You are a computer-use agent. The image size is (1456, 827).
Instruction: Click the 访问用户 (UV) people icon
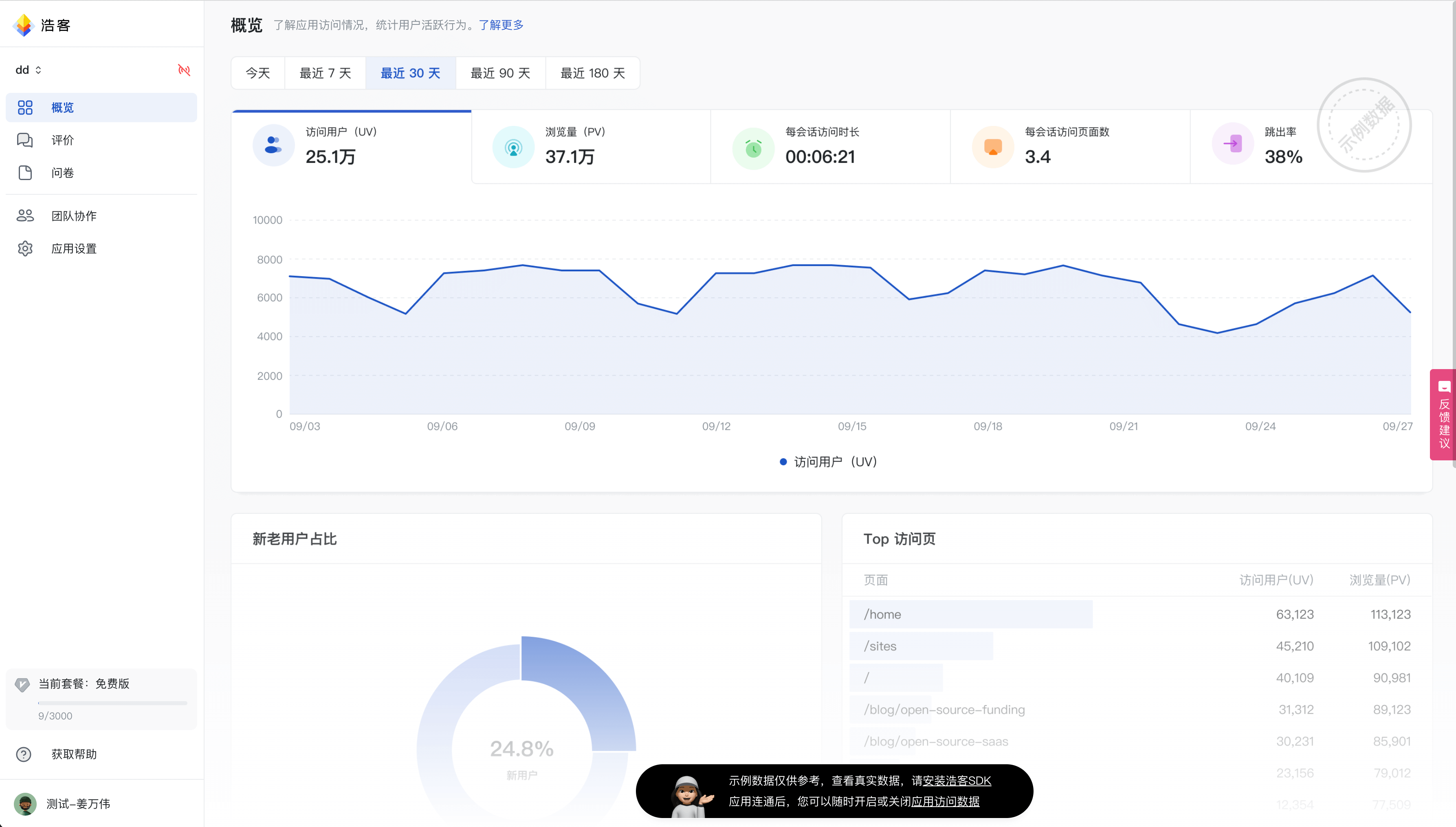pyautogui.click(x=274, y=145)
